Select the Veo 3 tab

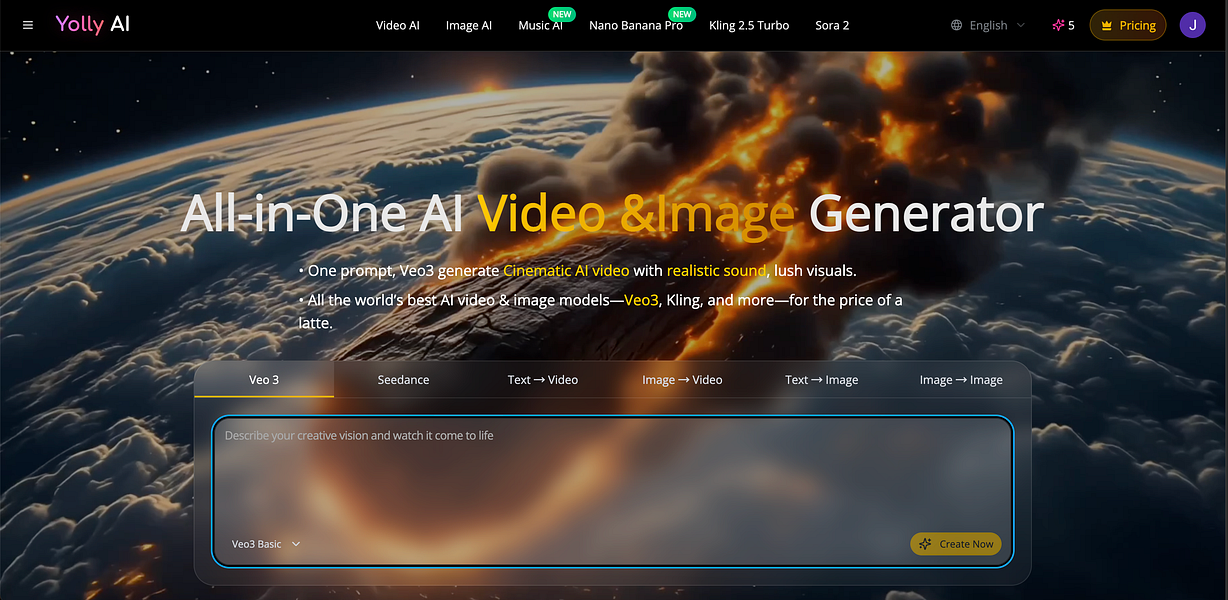(264, 379)
